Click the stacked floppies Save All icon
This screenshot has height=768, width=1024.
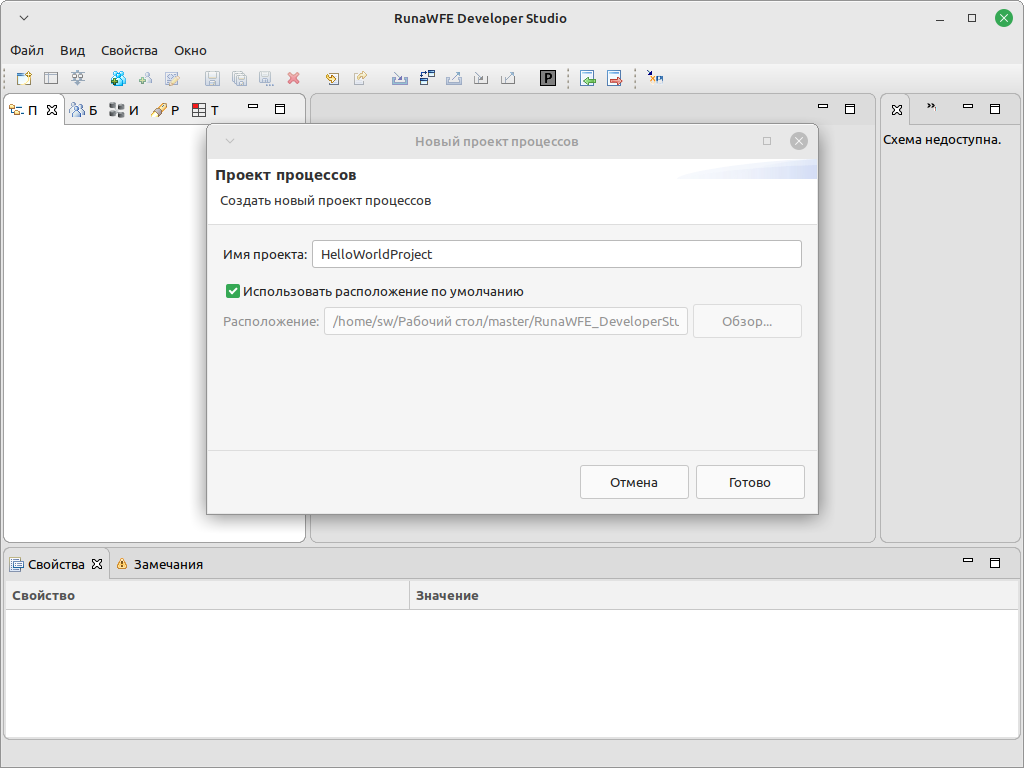click(240, 78)
